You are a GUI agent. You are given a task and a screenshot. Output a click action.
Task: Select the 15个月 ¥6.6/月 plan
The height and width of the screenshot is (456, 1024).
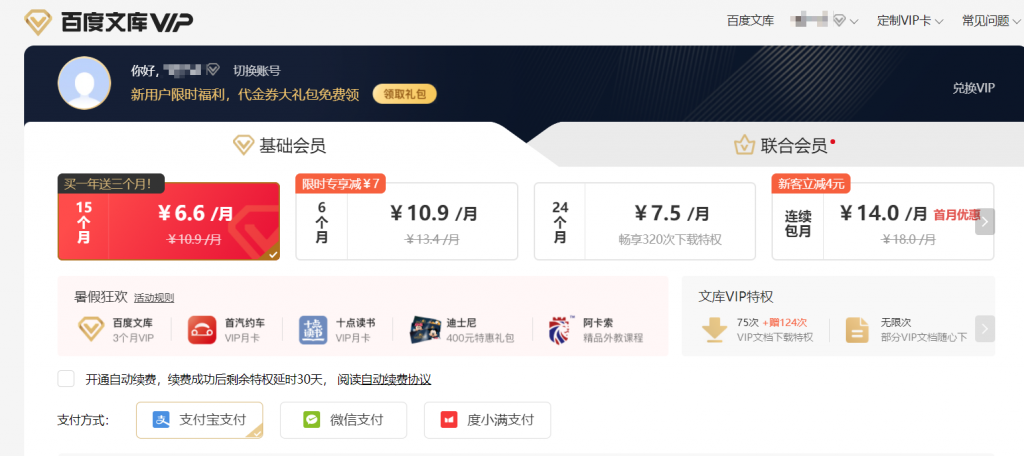click(x=168, y=221)
